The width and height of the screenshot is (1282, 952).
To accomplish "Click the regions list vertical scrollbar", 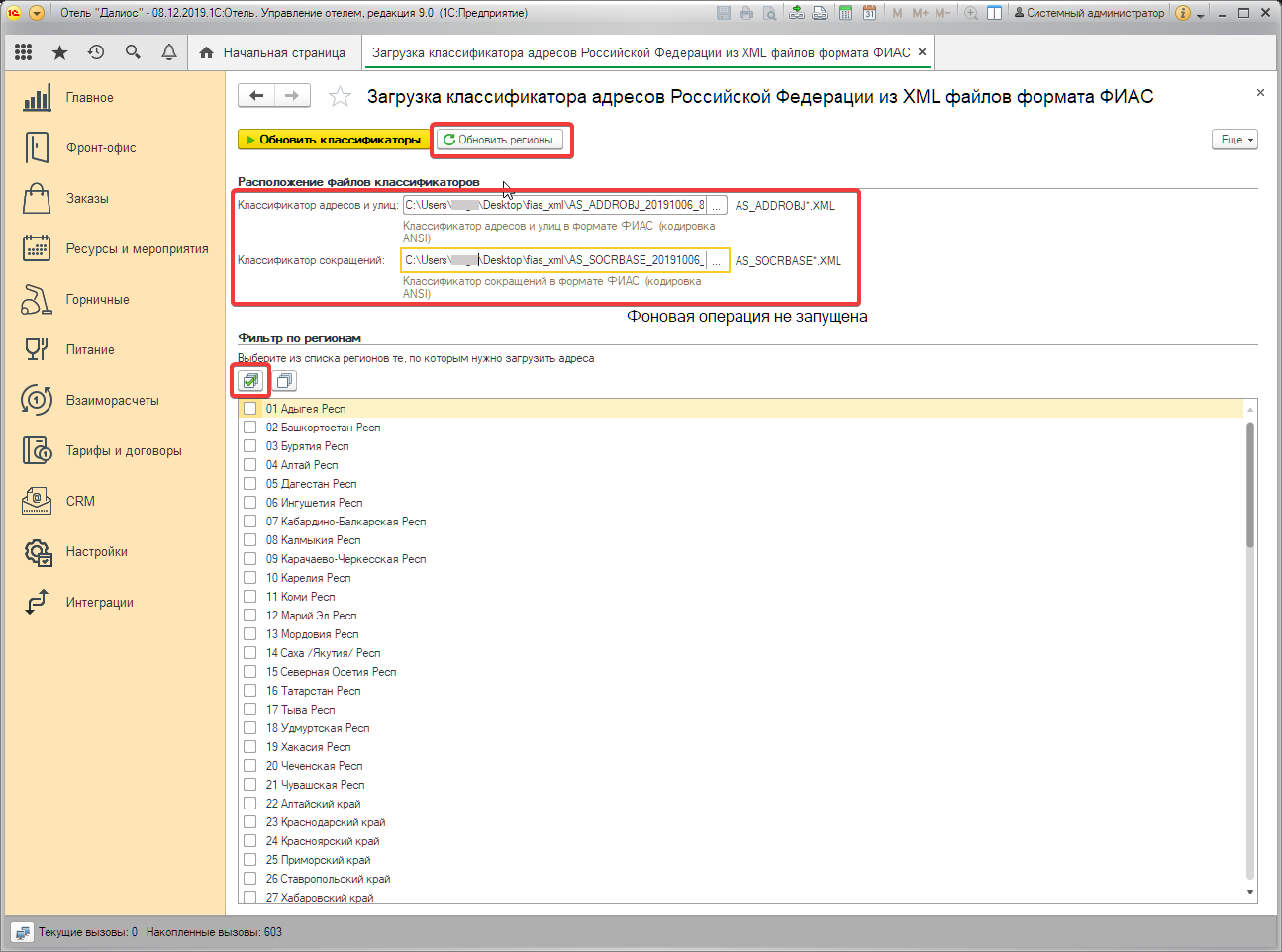I will tap(1250, 485).
